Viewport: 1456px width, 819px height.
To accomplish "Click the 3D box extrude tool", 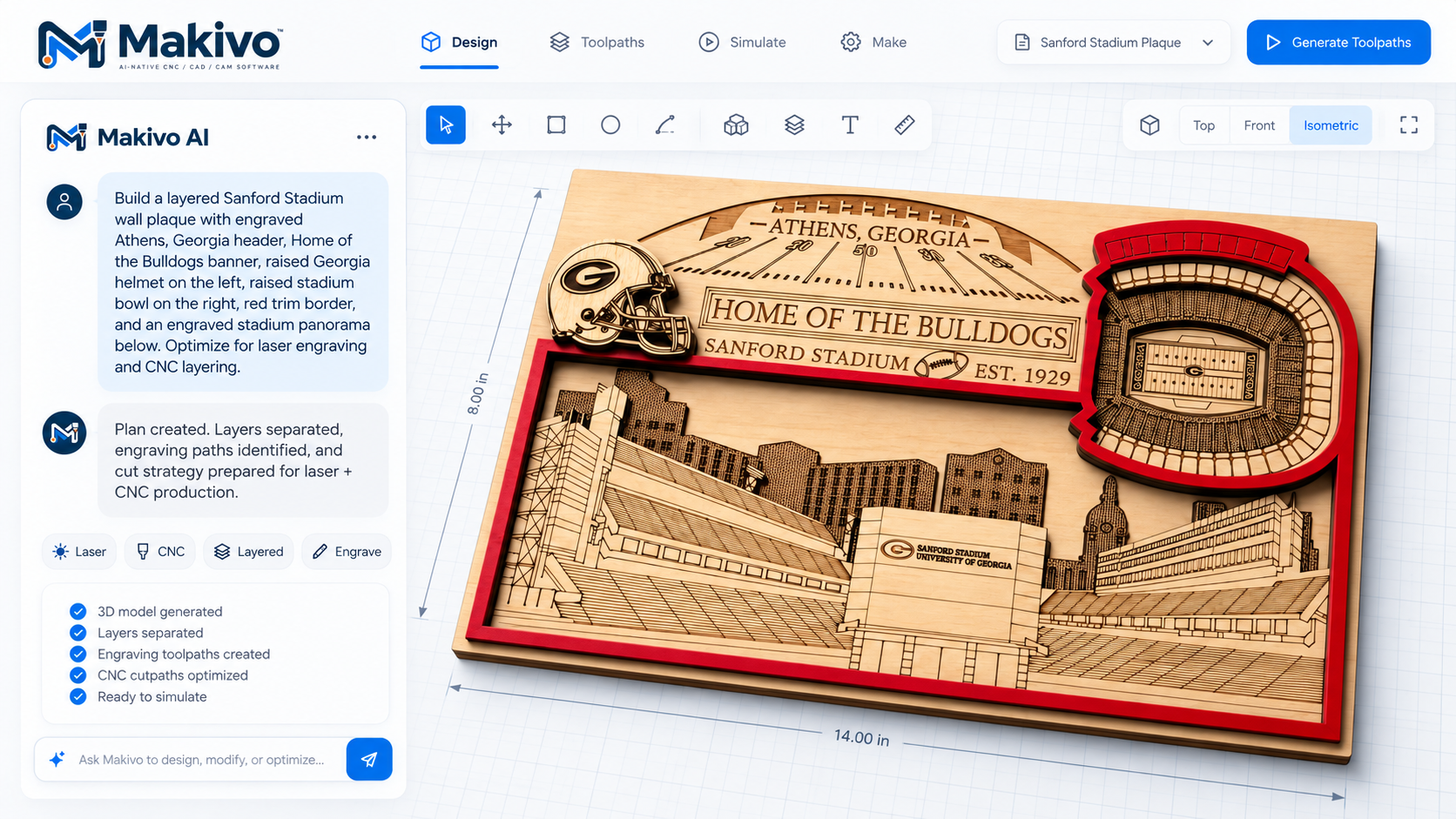I will click(736, 125).
